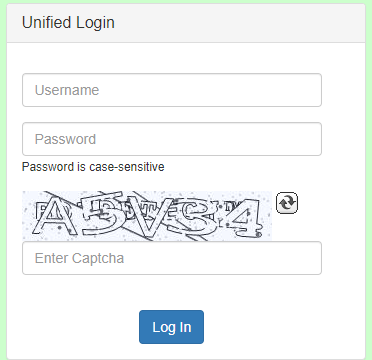Activate the Enter Captcha text box

(172, 258)
